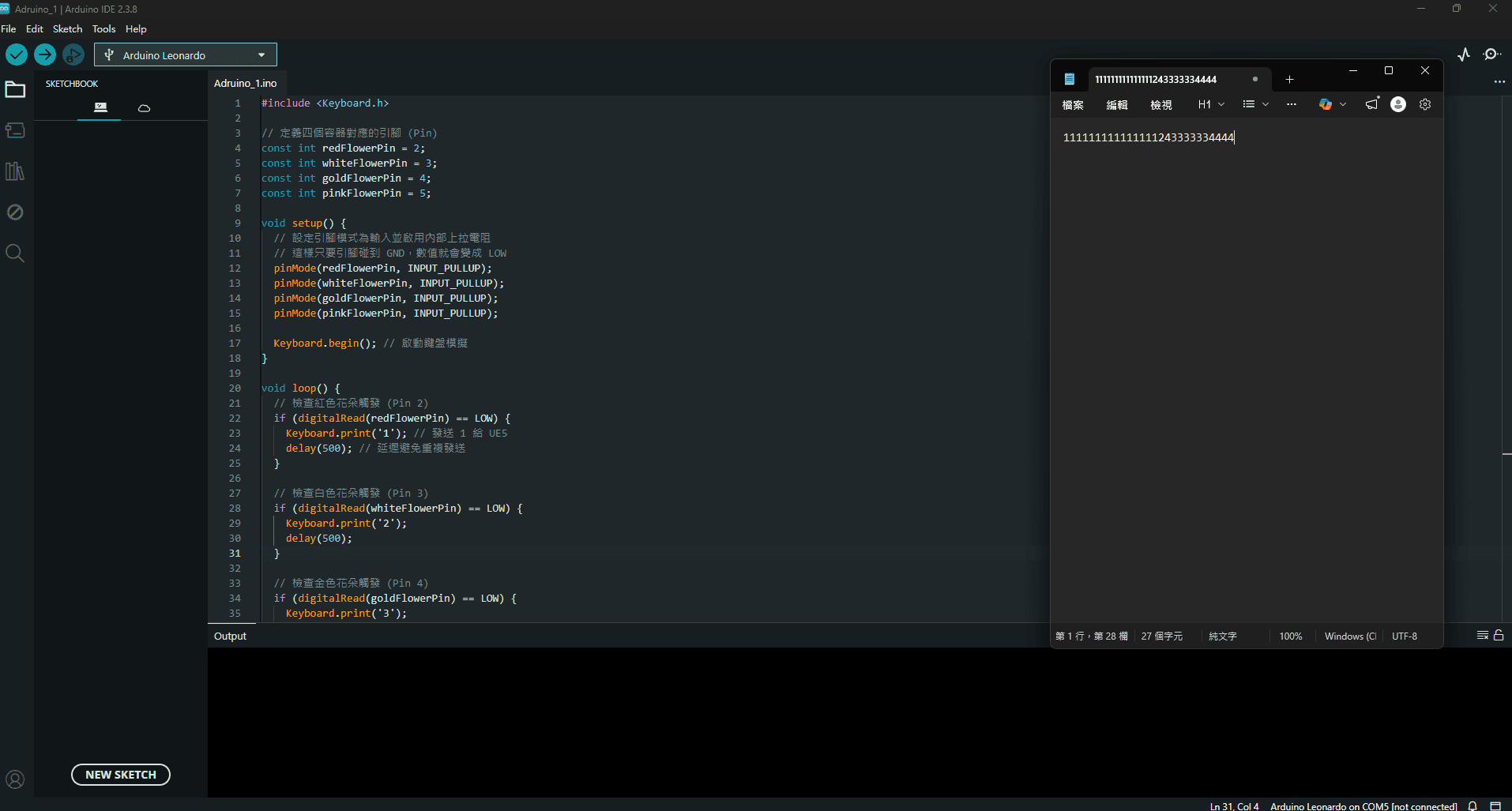Select the Adruino_1.ino editor tab
The image size is (1512, 811).
pyautogui.click(x=246, y=83)
